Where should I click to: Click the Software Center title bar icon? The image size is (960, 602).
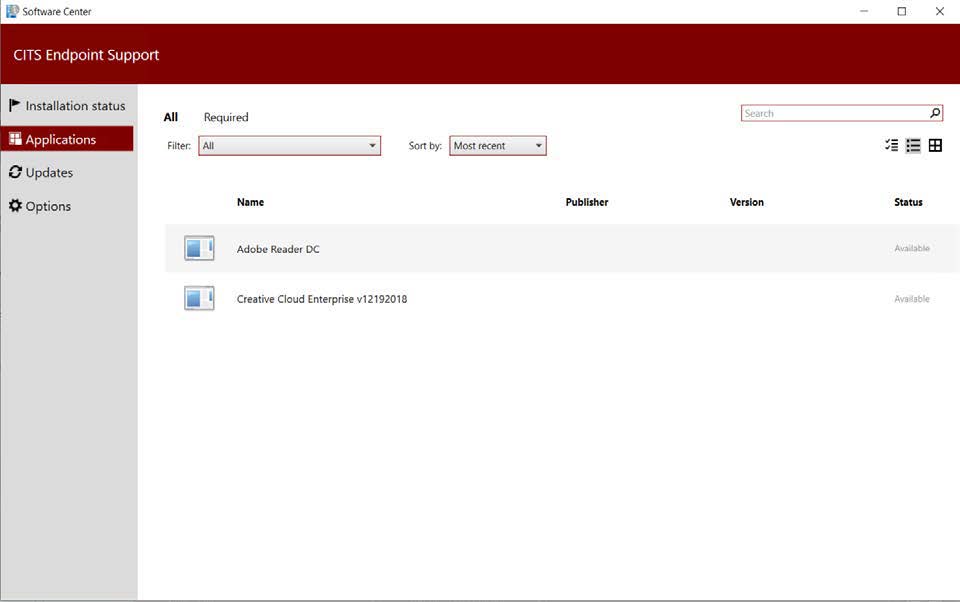tap(12, 11)
